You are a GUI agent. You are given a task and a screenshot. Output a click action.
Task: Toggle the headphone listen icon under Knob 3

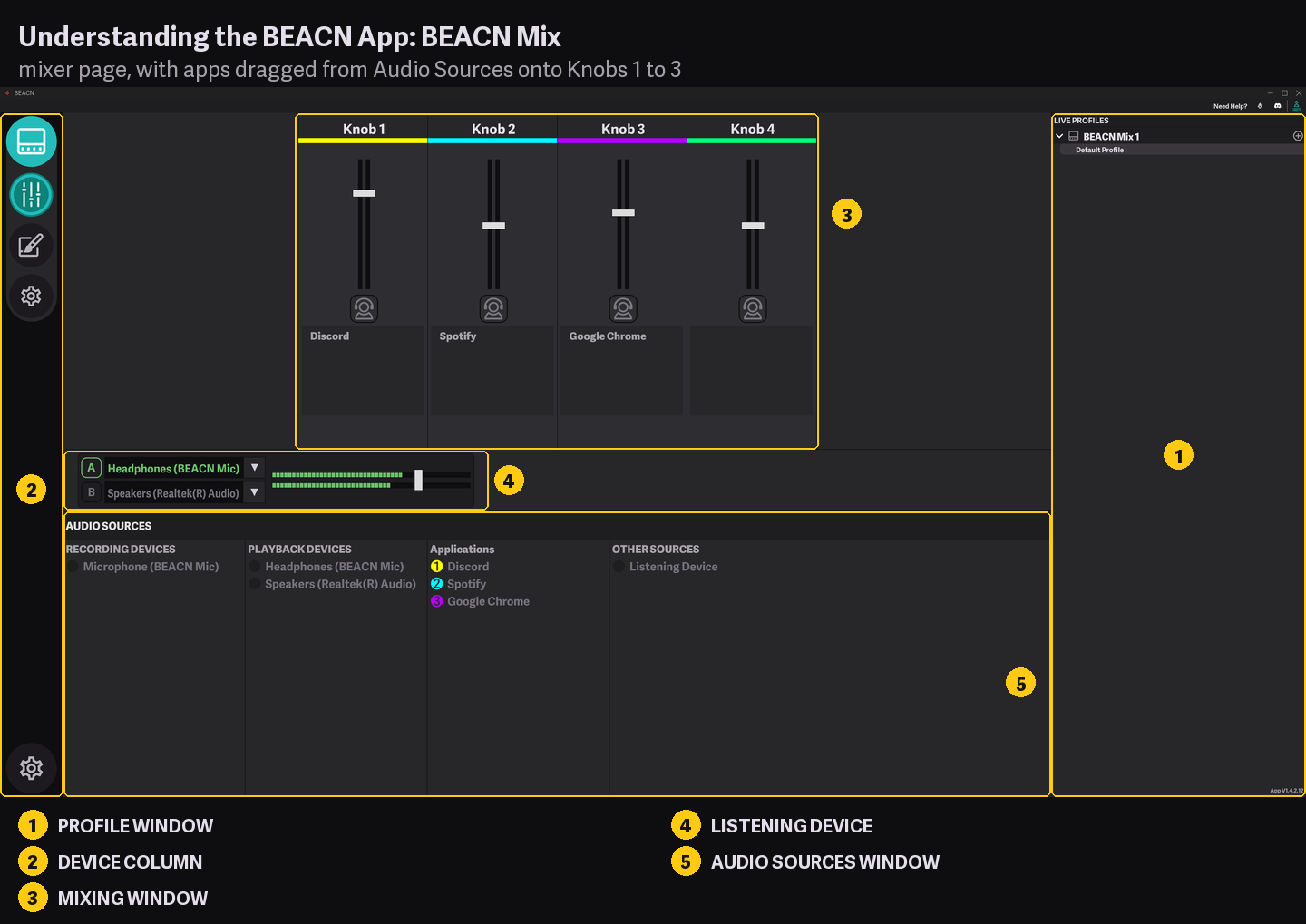(x=623, y=308)
